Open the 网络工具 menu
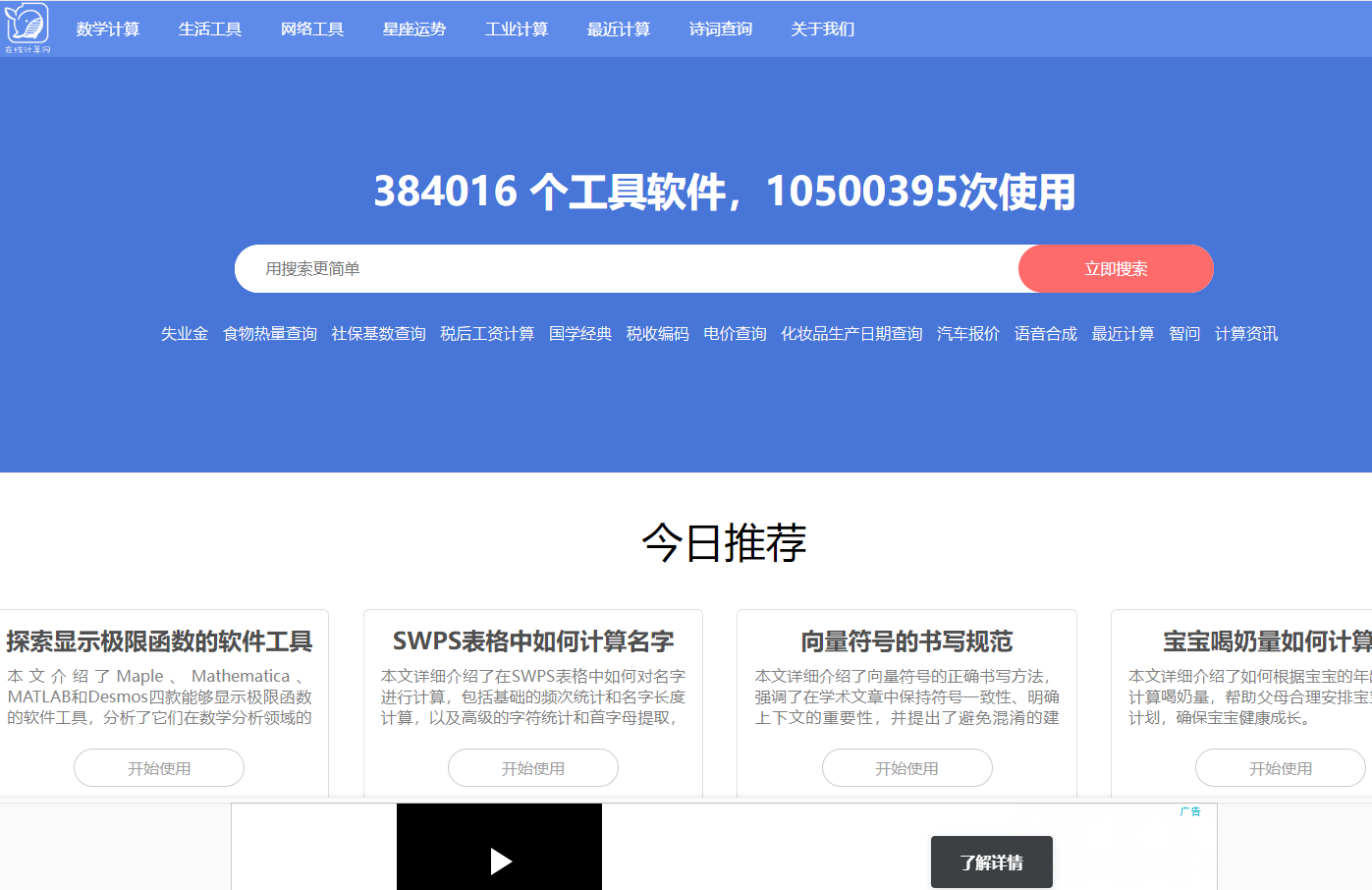 coord(312,29)
